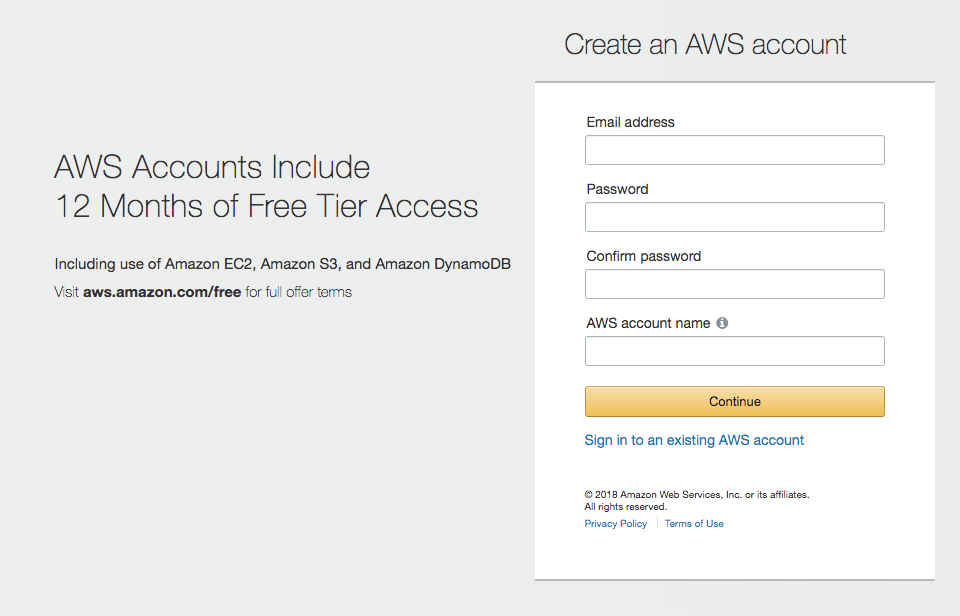This screenshot has height=616, width=960.
Task: Click the AWS account name label
Action: pyautogui.click(x=650, y=323)
